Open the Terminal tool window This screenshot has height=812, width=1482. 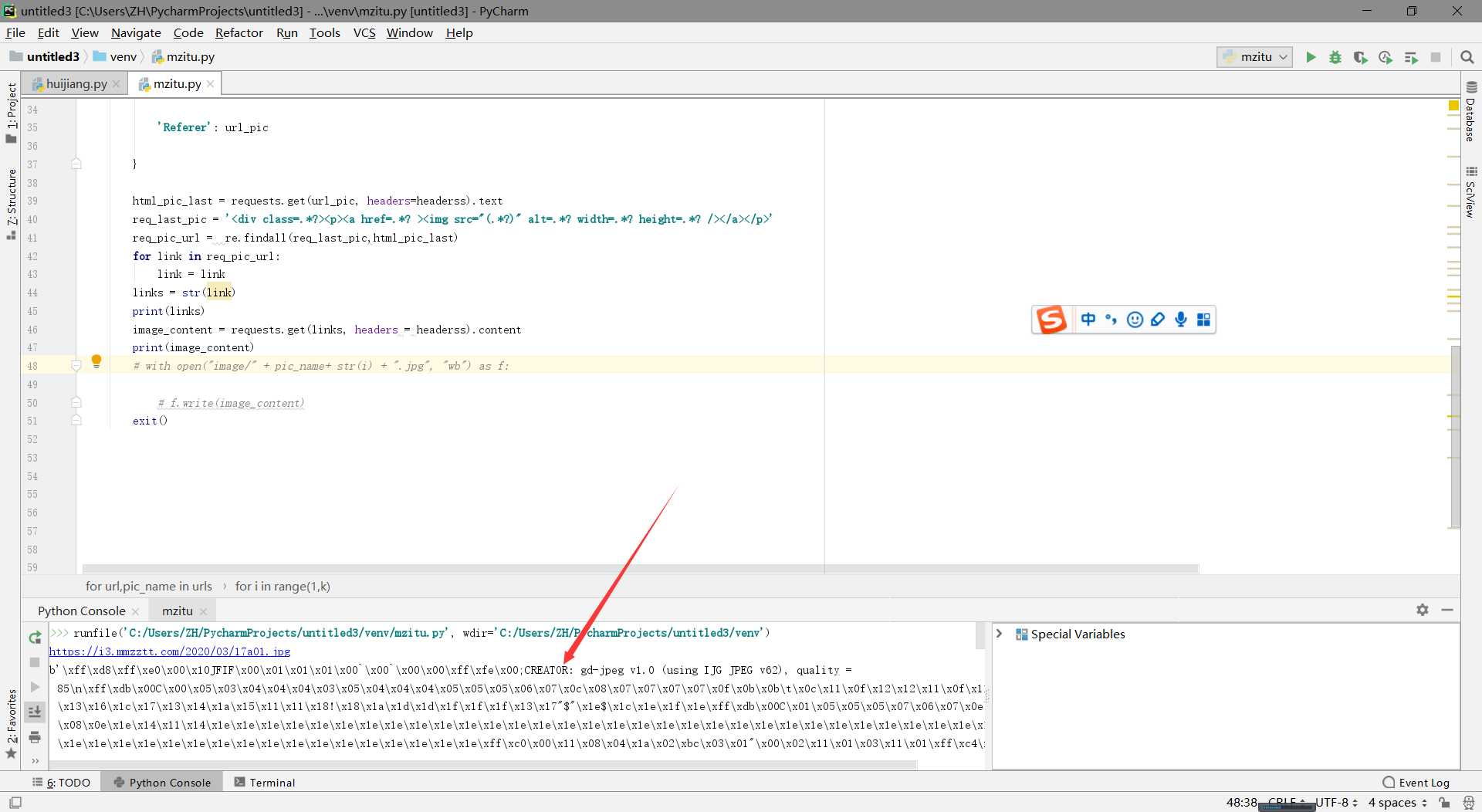point(265,782)
